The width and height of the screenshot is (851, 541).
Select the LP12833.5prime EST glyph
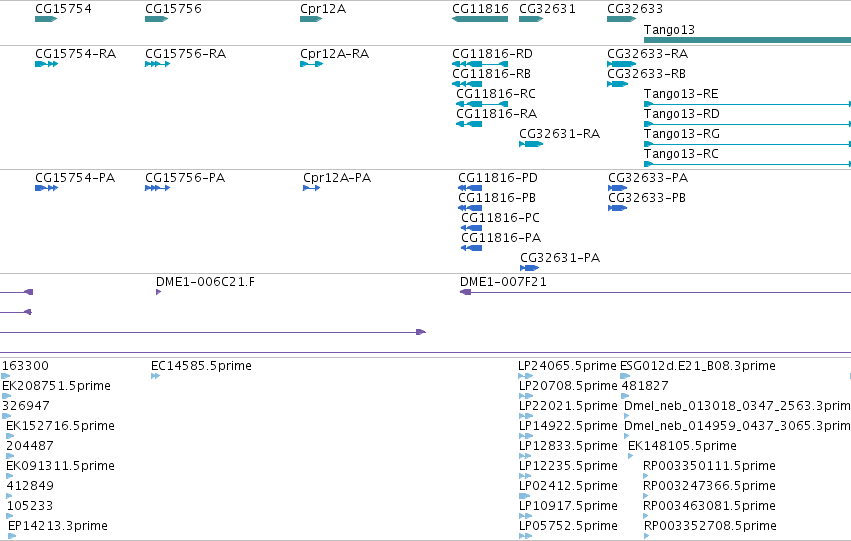tap(525, 456)
